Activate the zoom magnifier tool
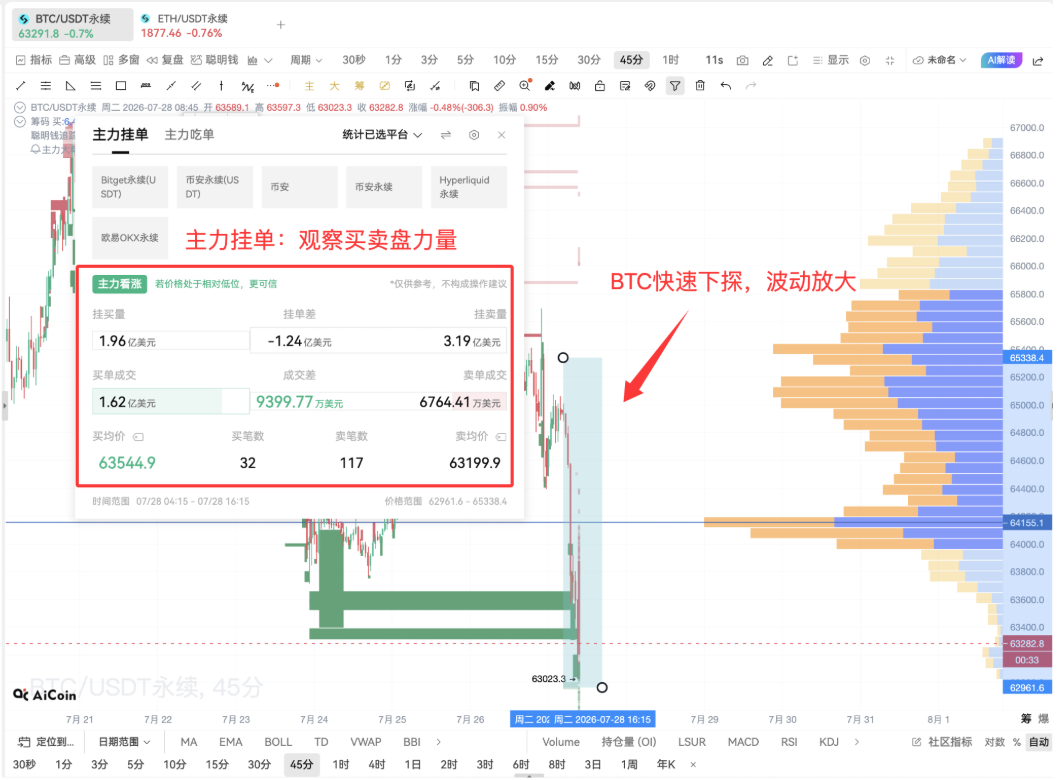 (525, 85)
